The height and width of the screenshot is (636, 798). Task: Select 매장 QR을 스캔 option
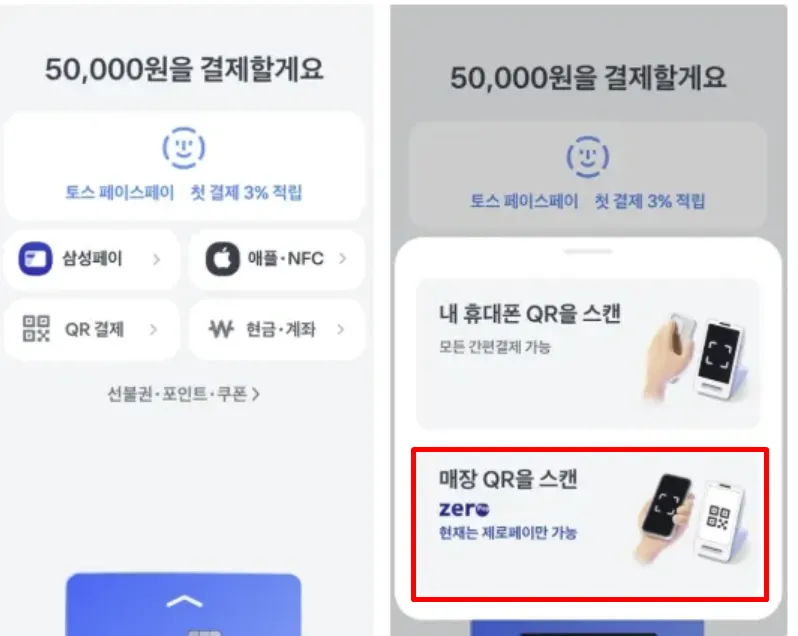point(590,525)
